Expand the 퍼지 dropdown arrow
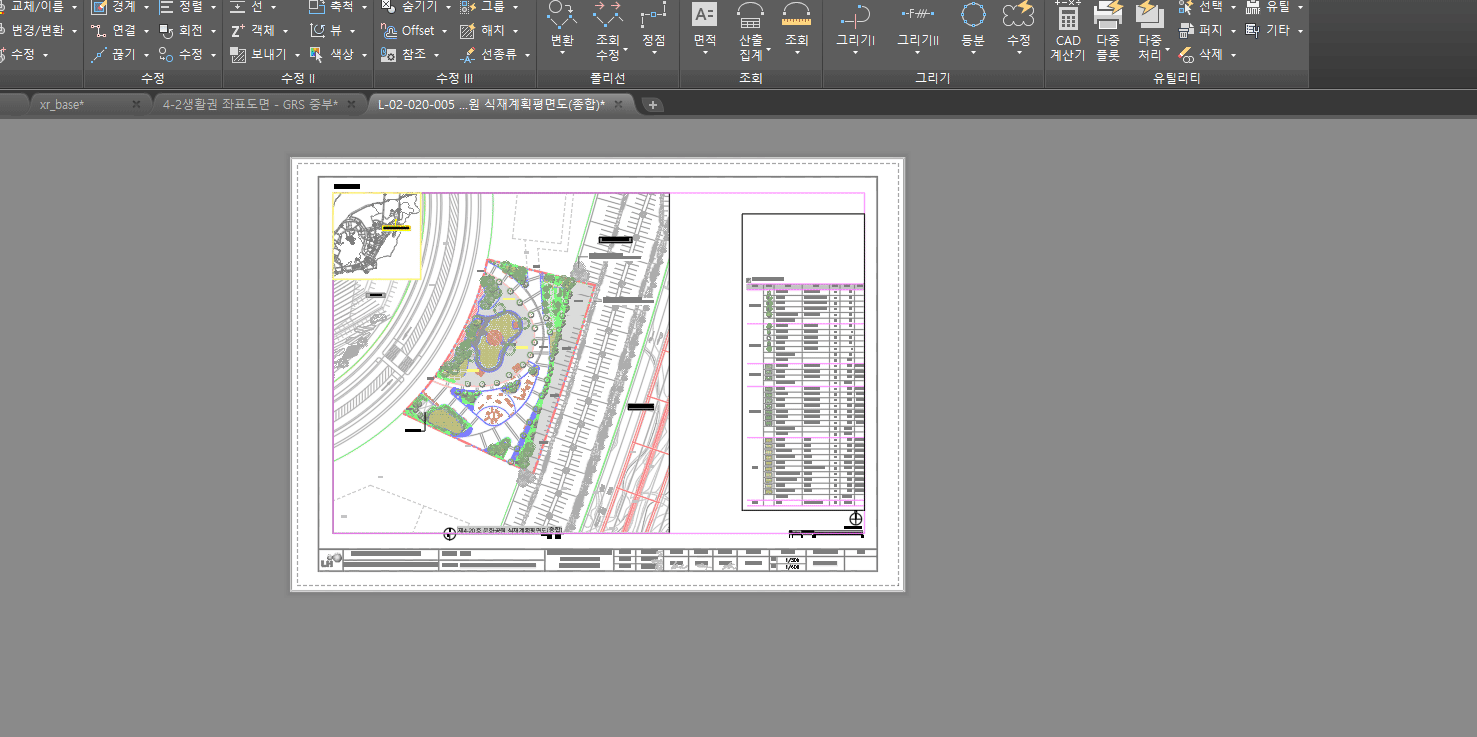1477x737 pixels. click(1233, 31)
